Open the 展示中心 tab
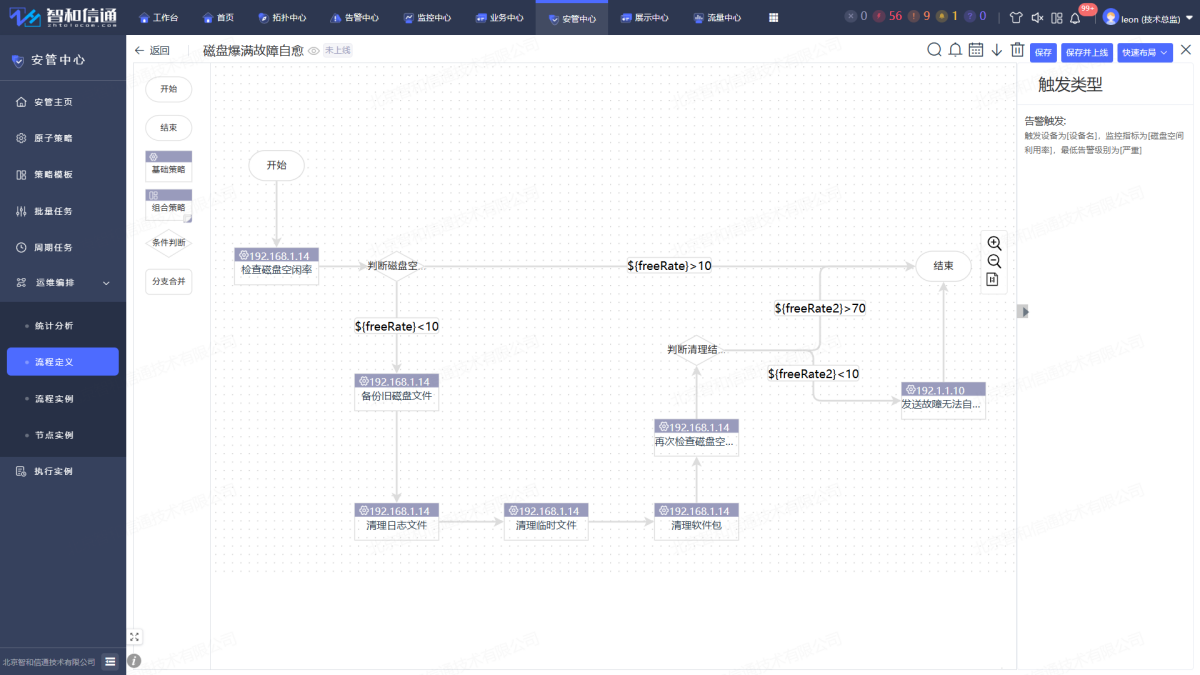This screenshot has width=1200, height=675. (x=644, y=18)
